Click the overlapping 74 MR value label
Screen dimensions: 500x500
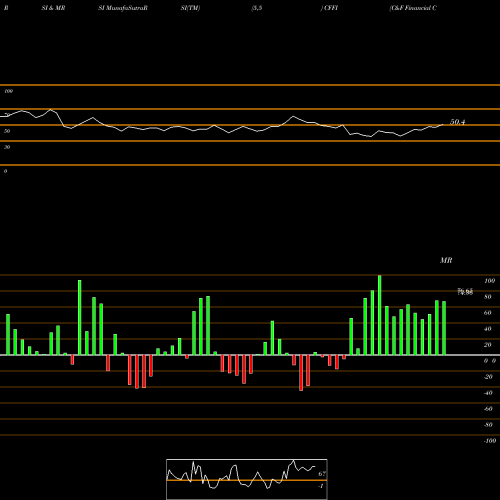pyautogui.click(x=465, y=292)
